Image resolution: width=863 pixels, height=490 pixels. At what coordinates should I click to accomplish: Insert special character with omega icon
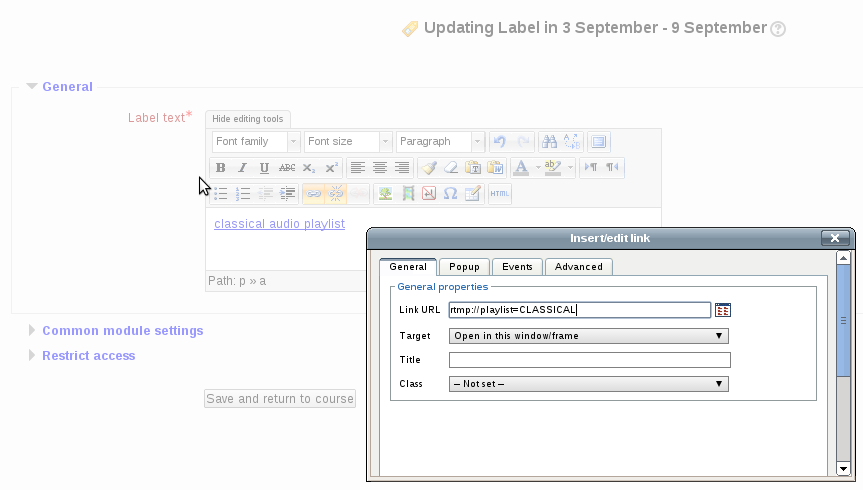pos(451,194)
